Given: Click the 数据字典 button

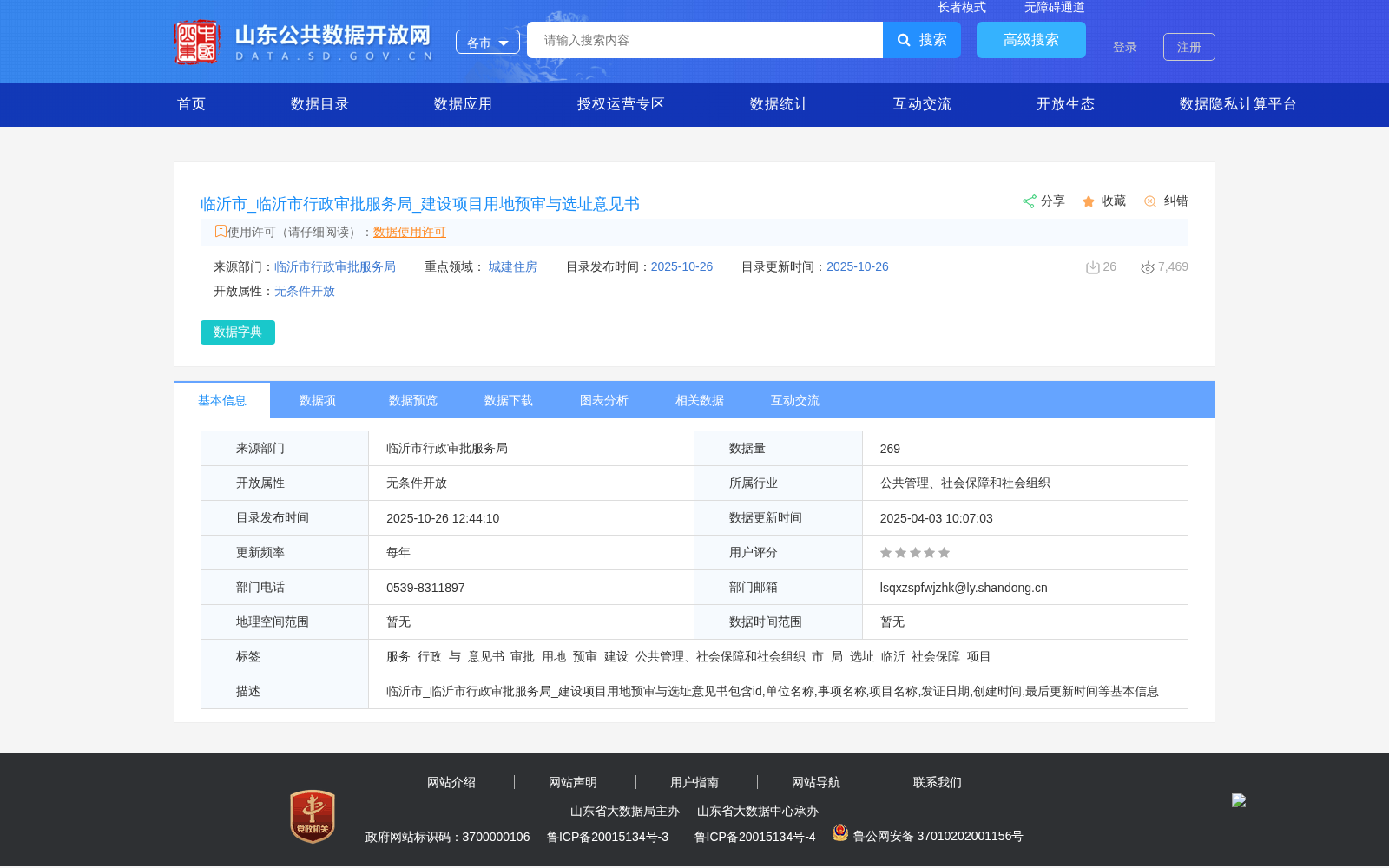Looking at the screenshot, I should [x=238, y=332].
